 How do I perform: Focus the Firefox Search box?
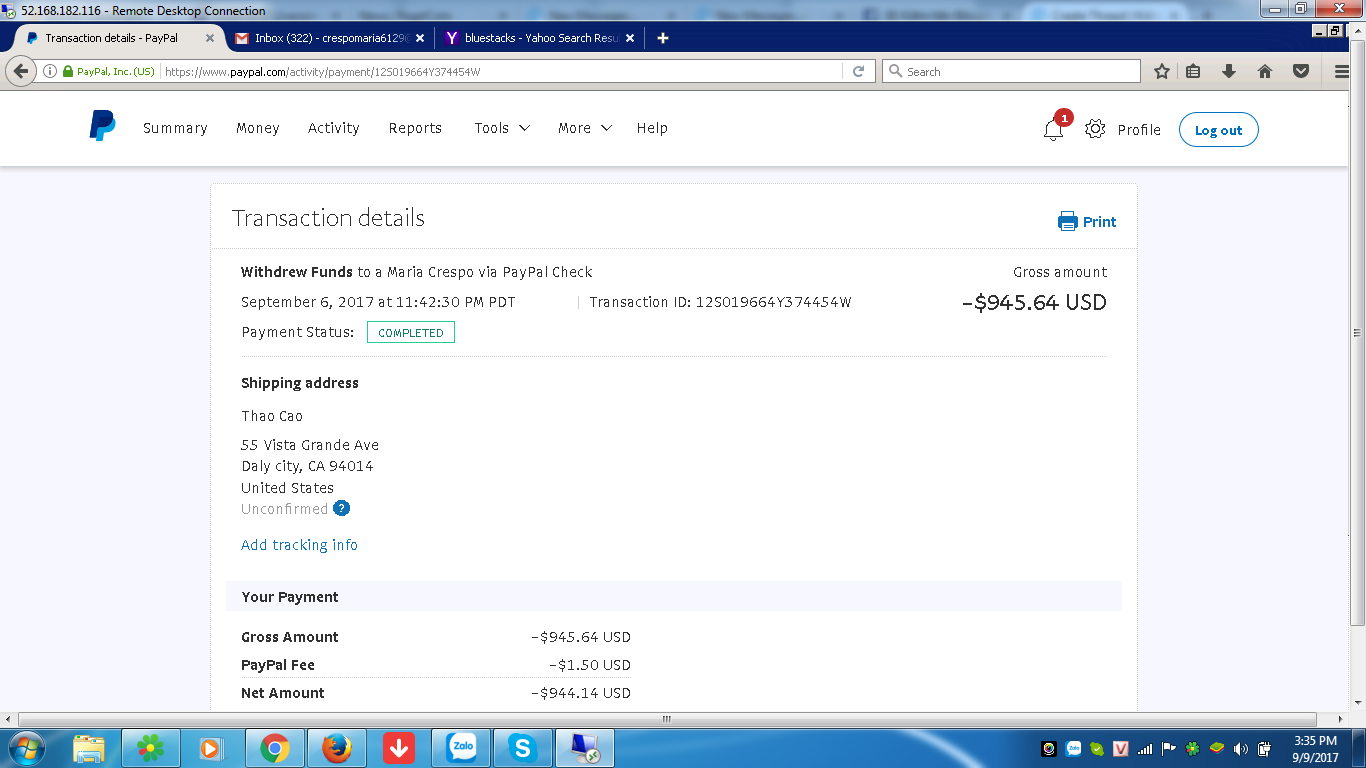pyautogui.click(x=1011, y=72)
